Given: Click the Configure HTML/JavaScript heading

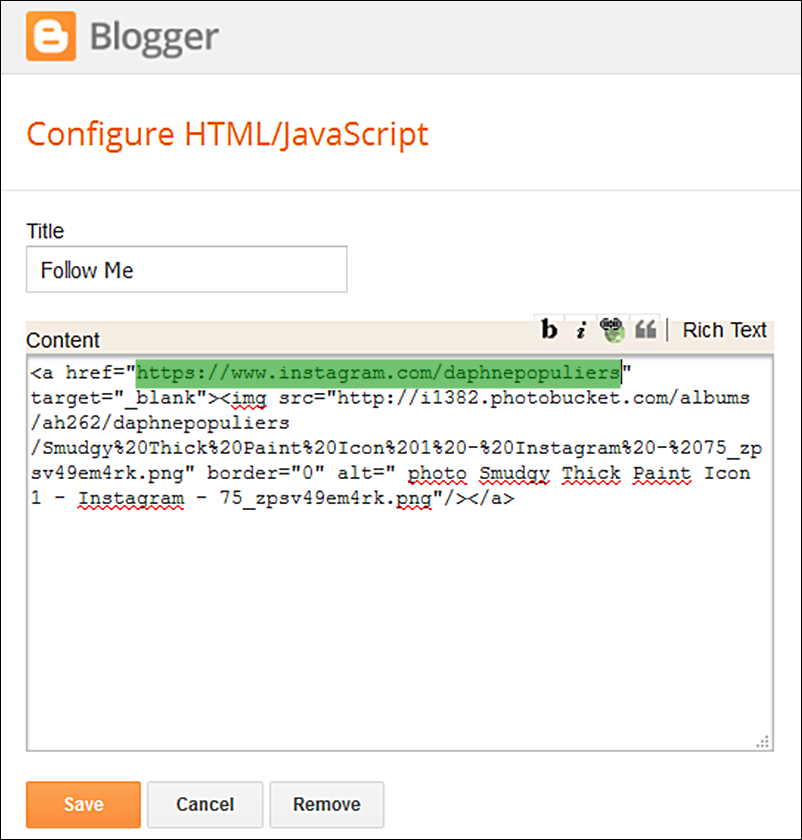Looking at the screenshot, I should (x=227, y=134).
